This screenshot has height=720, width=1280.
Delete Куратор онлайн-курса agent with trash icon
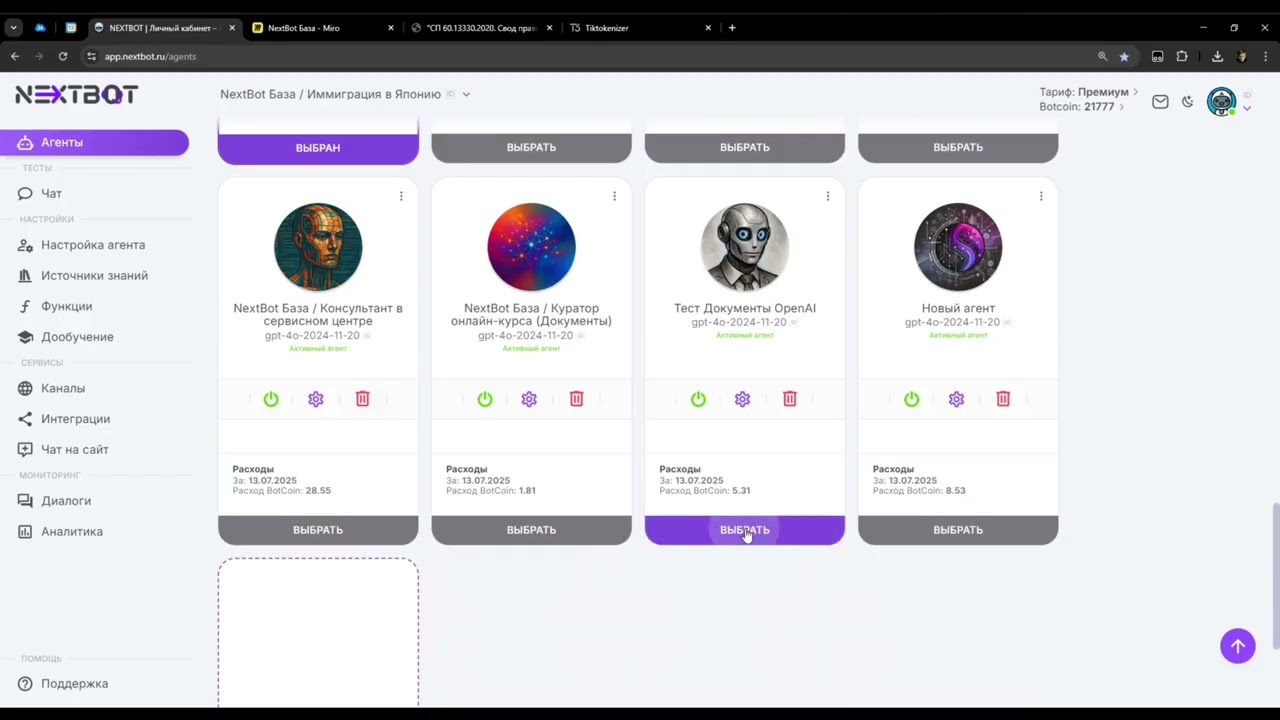(576, 399)
